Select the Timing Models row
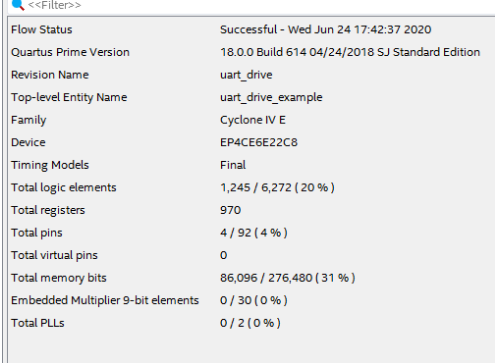This screenshot has height=364, width=496. click(x=252, y=165)
